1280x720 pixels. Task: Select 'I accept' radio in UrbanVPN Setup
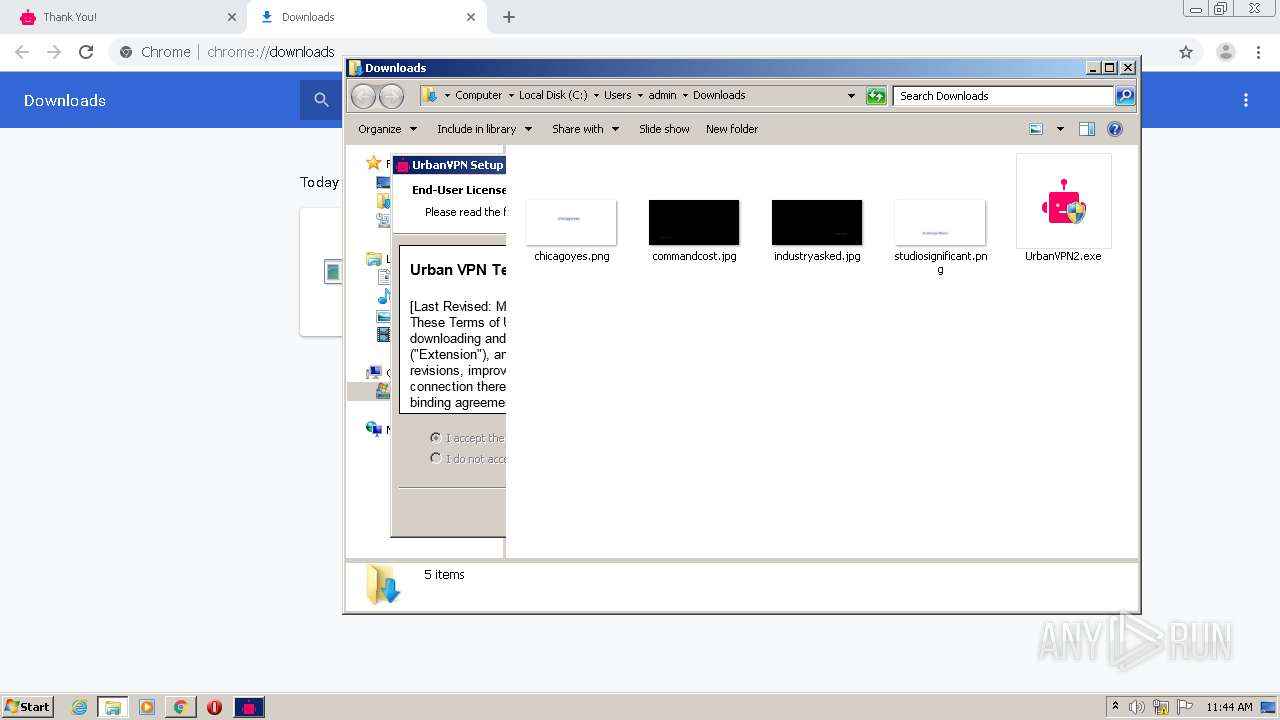(x=435, y=438)
